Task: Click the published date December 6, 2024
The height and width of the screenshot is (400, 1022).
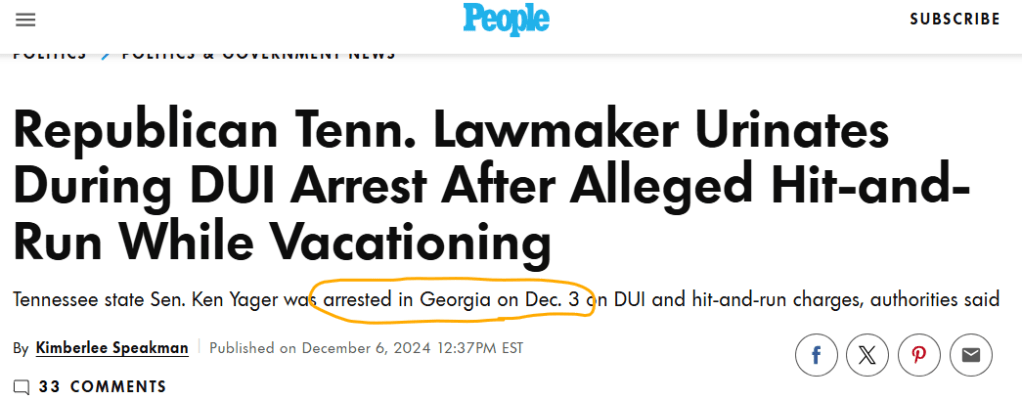Action: pos(366,348)
